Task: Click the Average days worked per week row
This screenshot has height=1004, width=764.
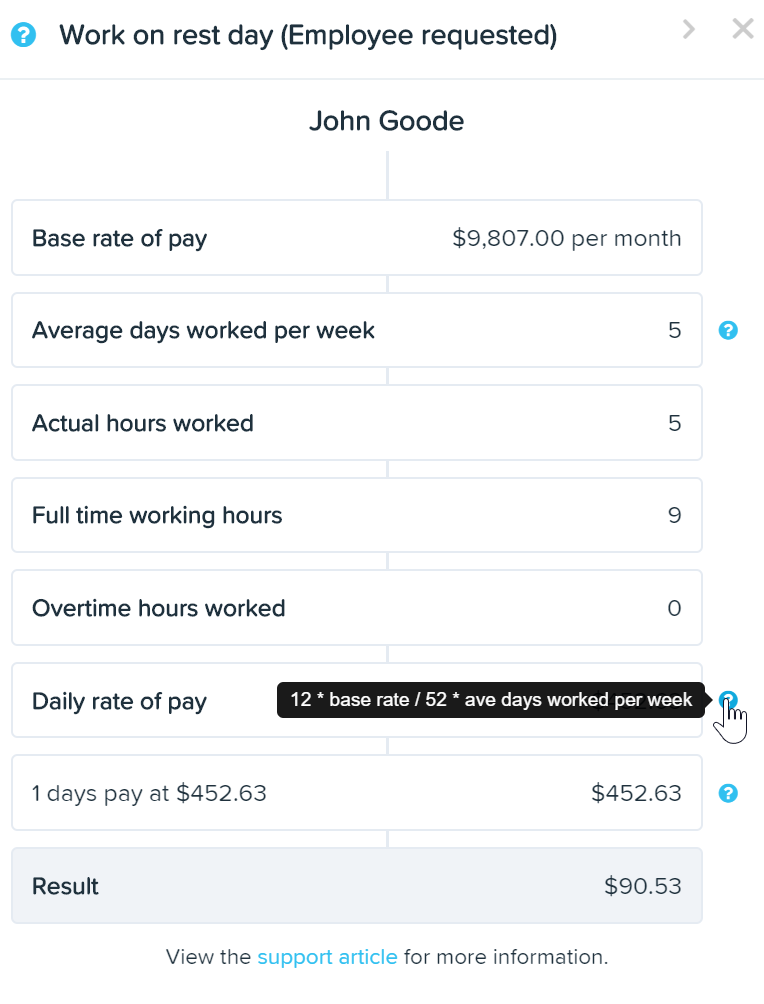Action: click(357, 330)
